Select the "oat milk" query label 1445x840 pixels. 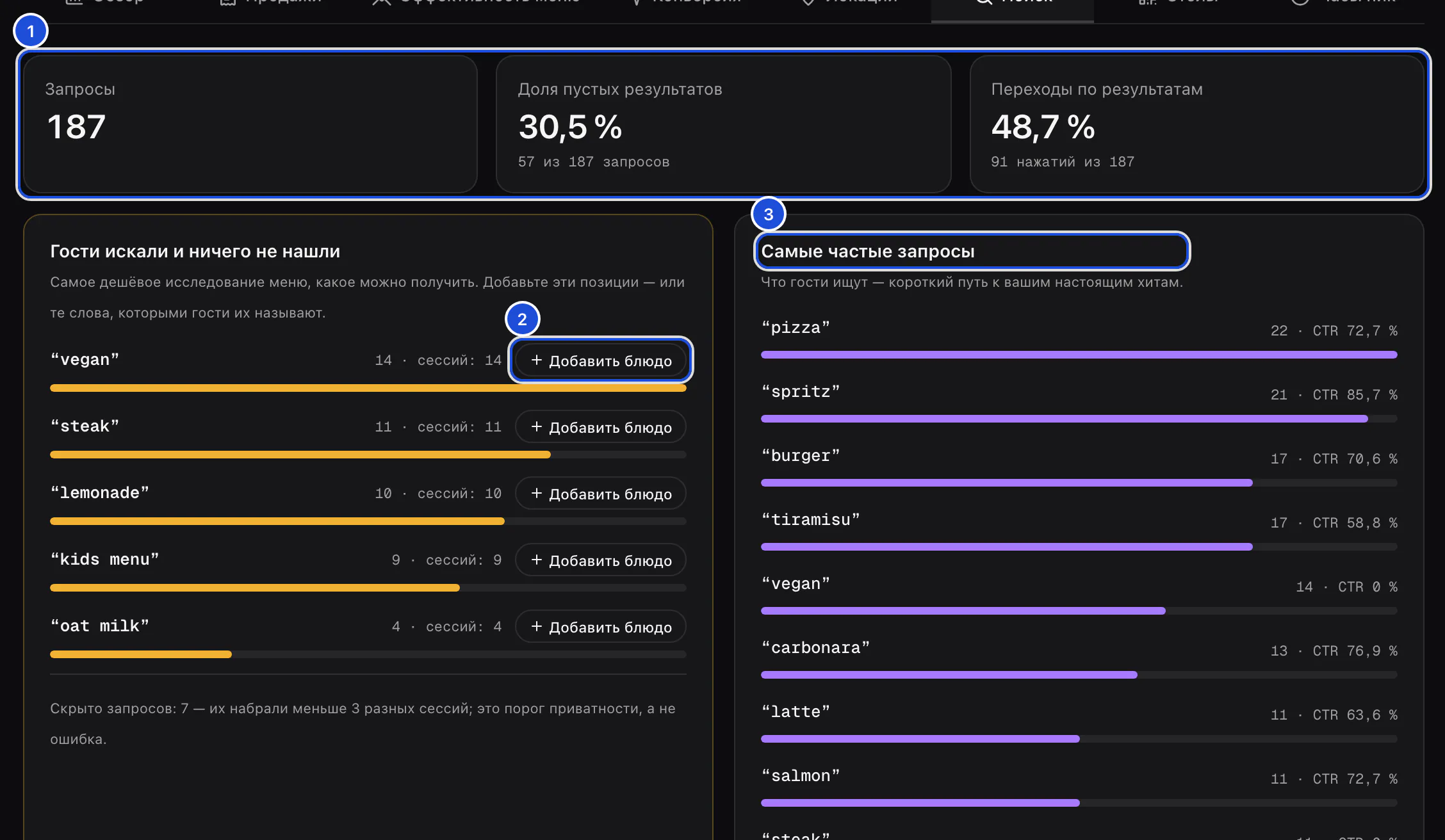coord(99,626)
